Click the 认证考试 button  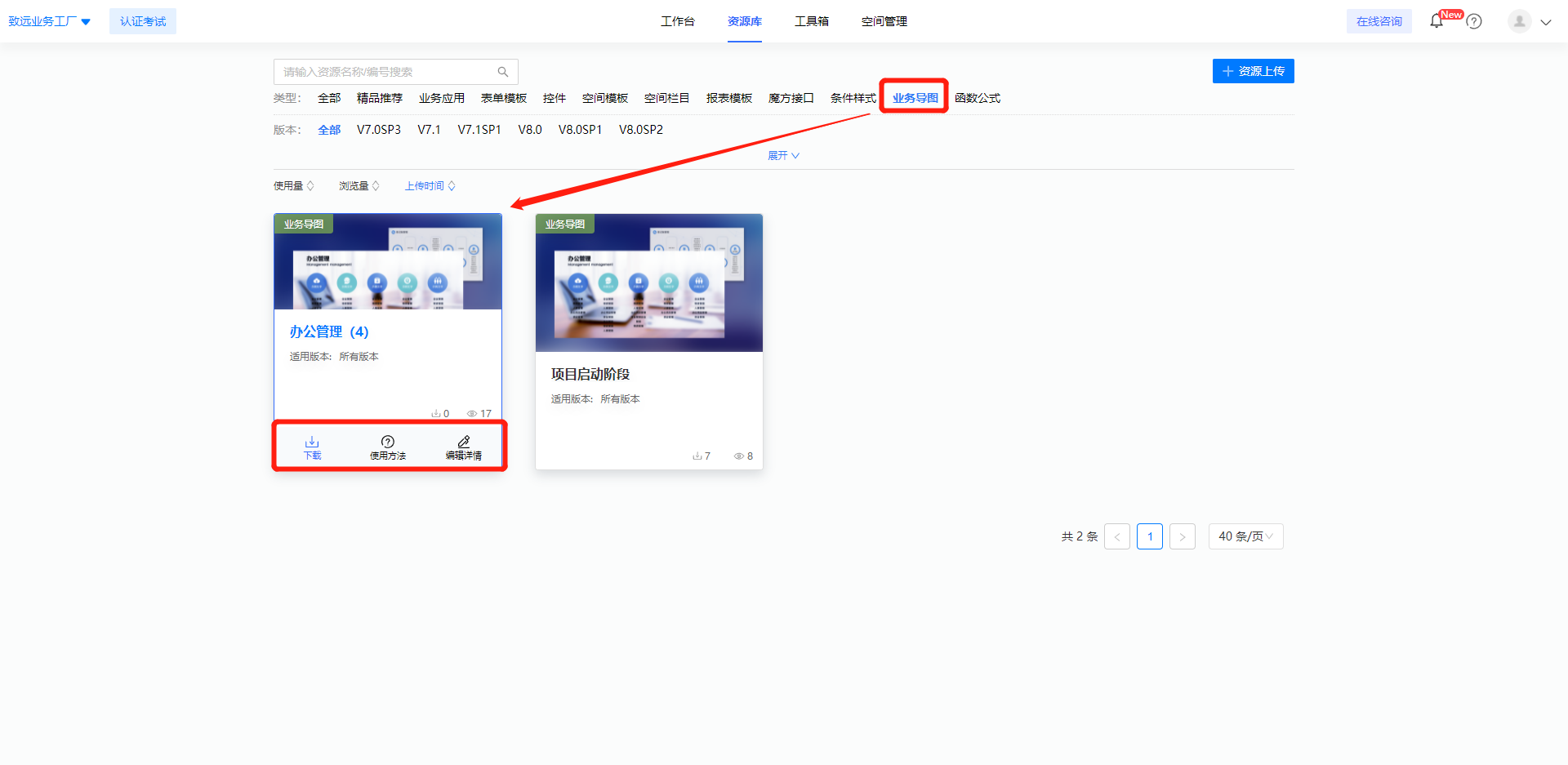(x=143, y=21)
